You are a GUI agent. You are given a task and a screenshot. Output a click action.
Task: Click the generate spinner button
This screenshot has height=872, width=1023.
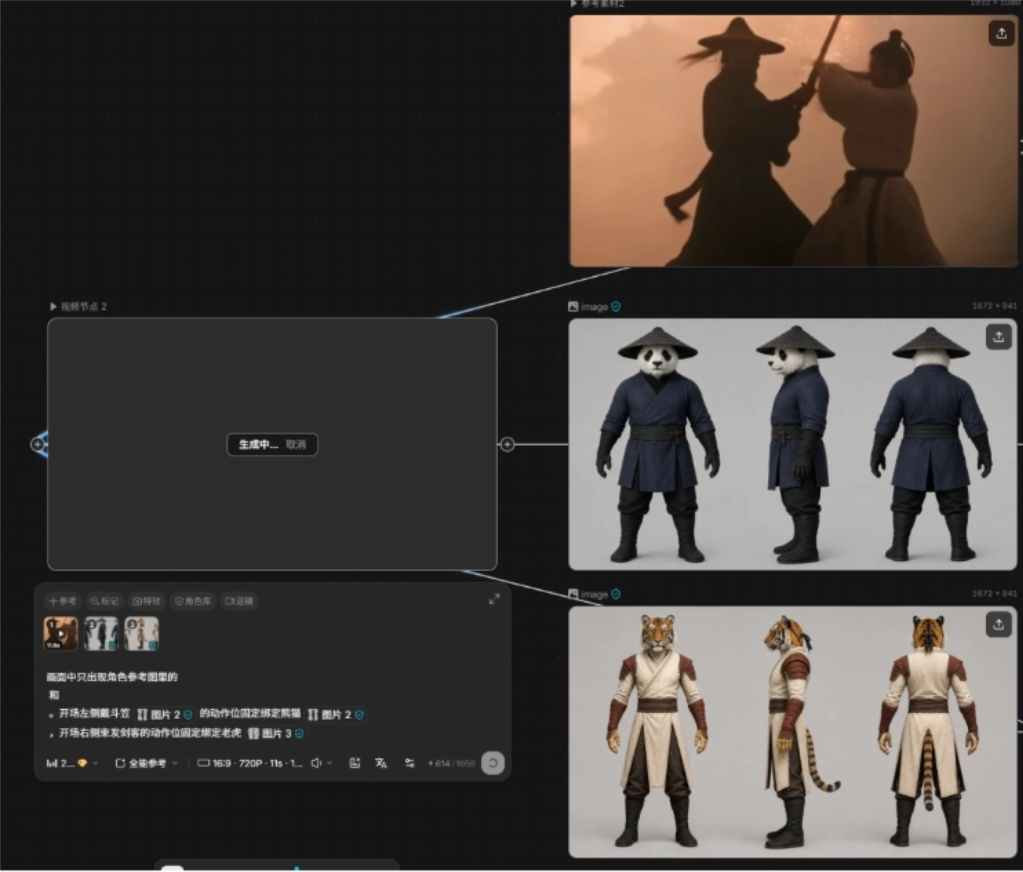point(493,763)
